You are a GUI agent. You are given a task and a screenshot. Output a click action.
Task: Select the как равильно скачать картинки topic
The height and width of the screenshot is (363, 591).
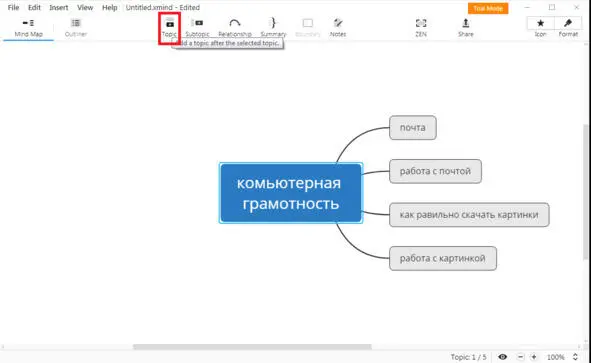coord(469,215)
